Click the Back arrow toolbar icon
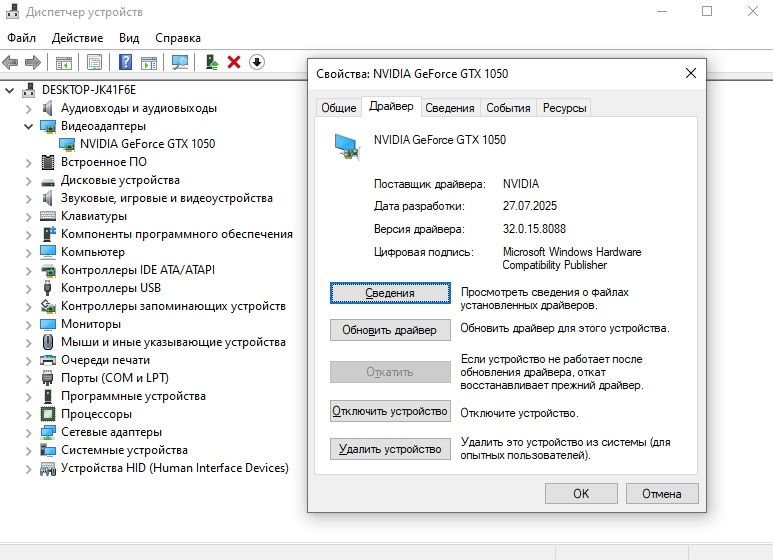 [10, 62]
